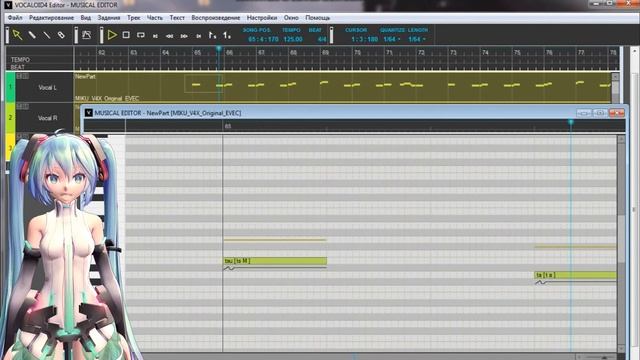Fast forward the song position
Image resolution: width=640 pixels, height=360 pixels.
pyautogui.click(x=184, y=36)
